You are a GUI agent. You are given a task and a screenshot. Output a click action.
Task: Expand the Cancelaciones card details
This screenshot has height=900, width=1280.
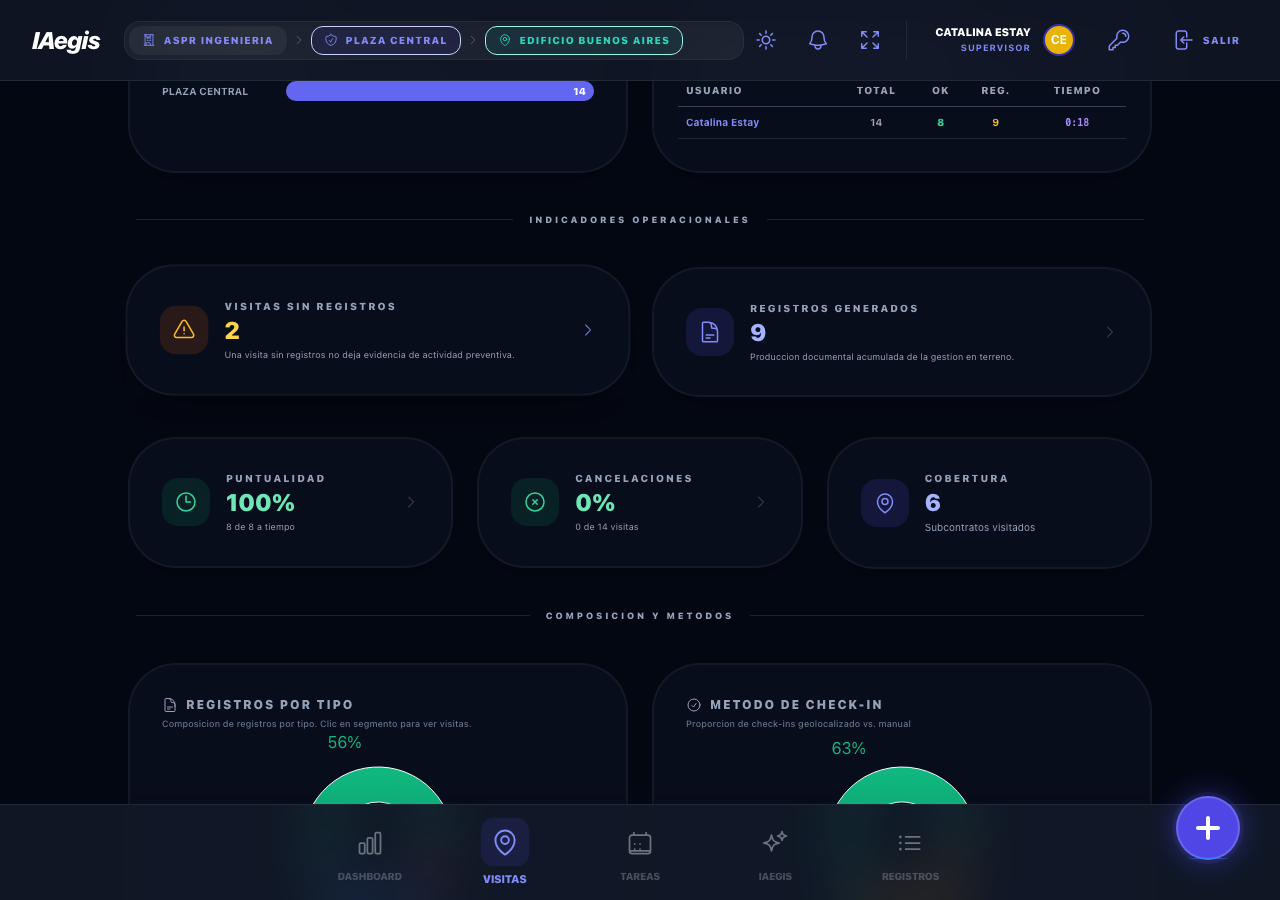coord(760,503)
